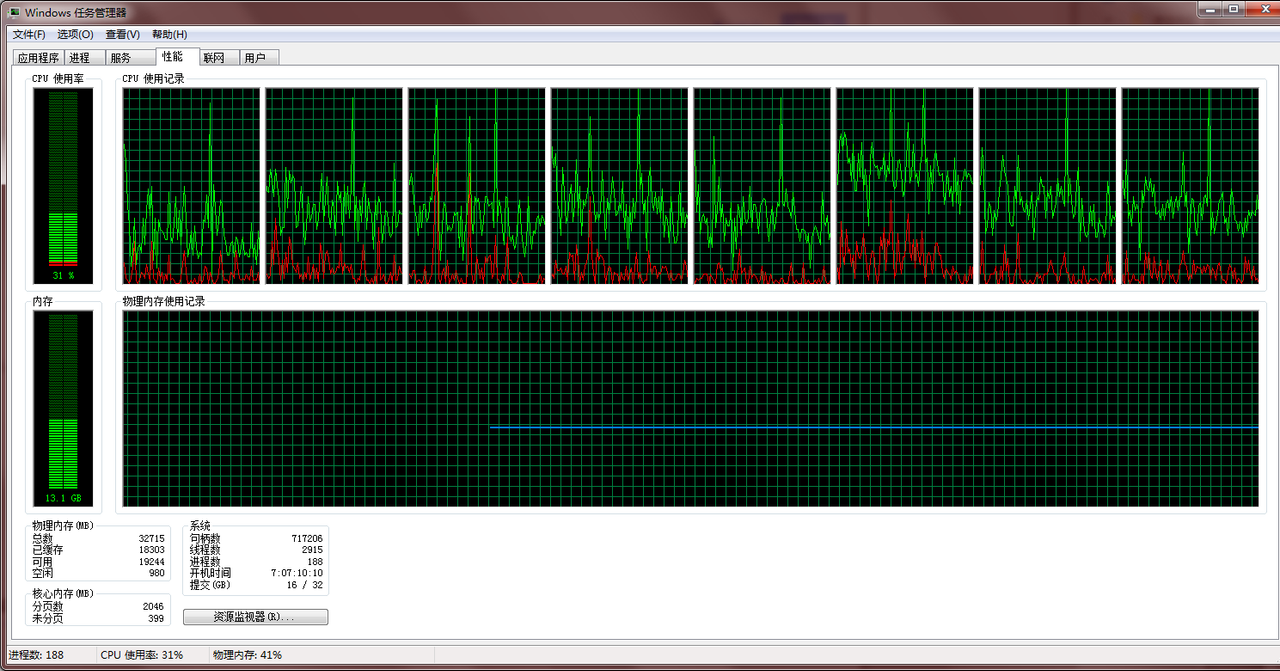Click the Task Manager title bar icon
The width and height of the screenshot is (1280, 671).
click(x=14, y=12)
